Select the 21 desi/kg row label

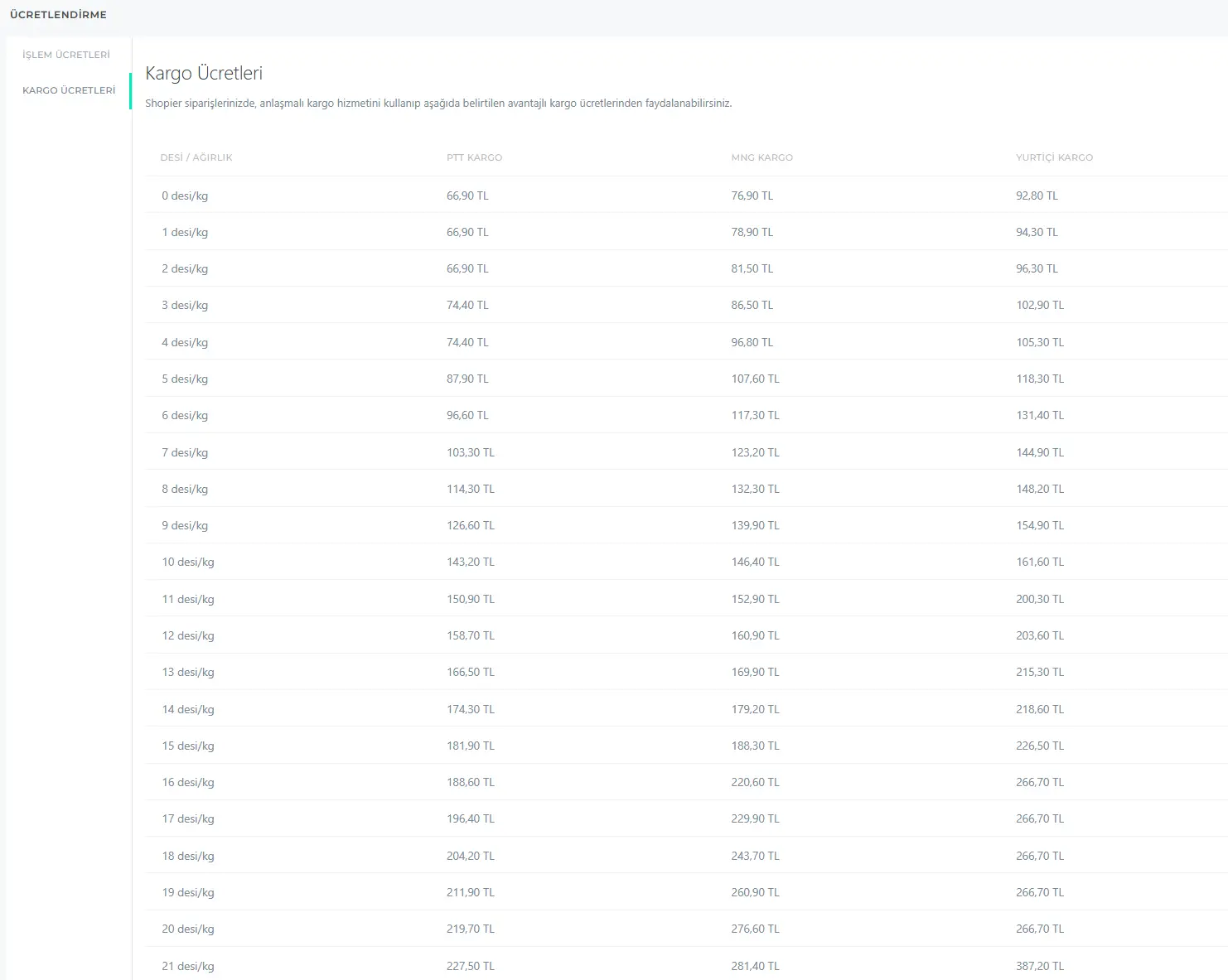pyautogui.click(x=188, y=967)
